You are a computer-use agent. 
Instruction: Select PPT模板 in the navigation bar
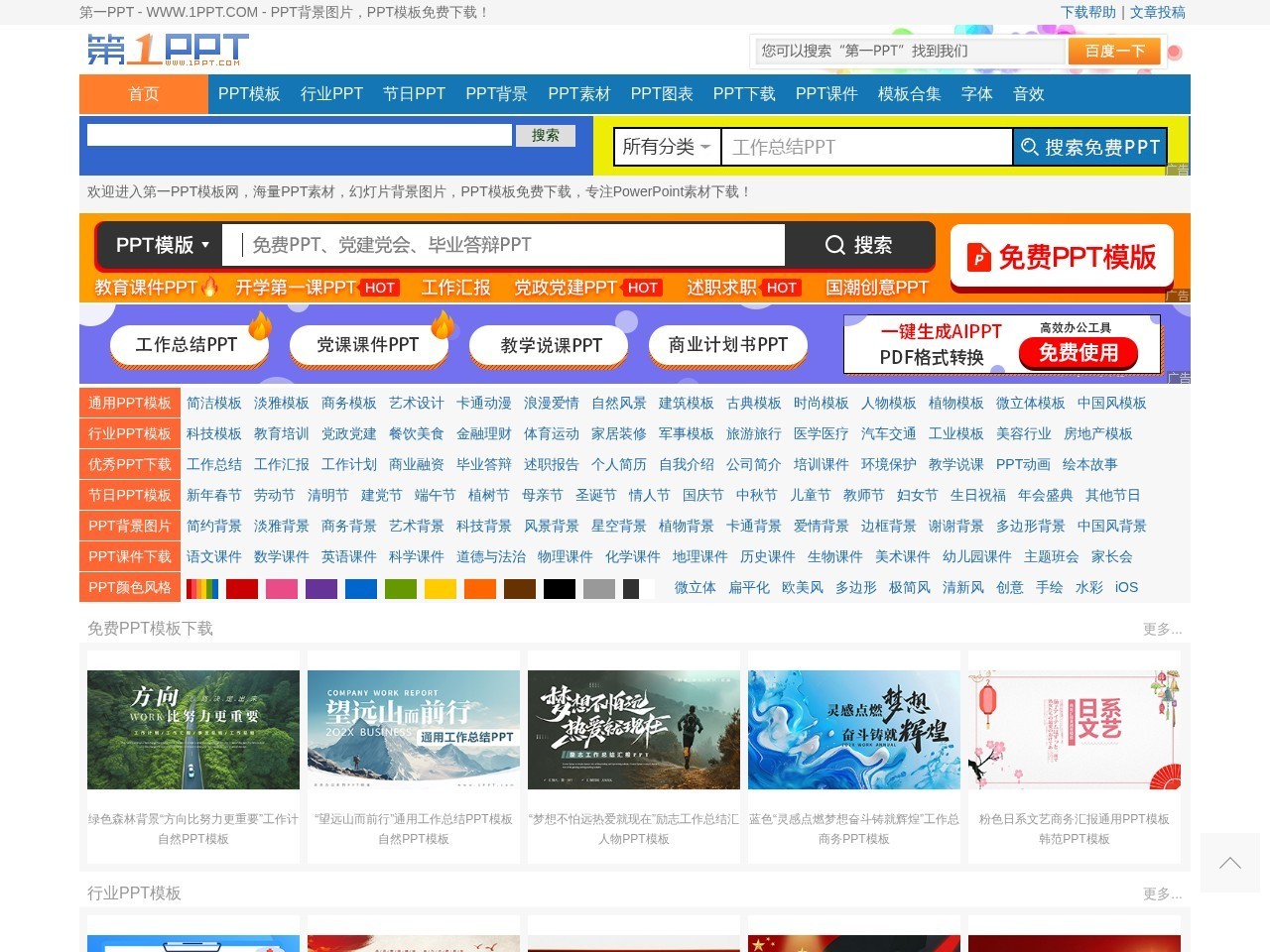click(249, 94)
